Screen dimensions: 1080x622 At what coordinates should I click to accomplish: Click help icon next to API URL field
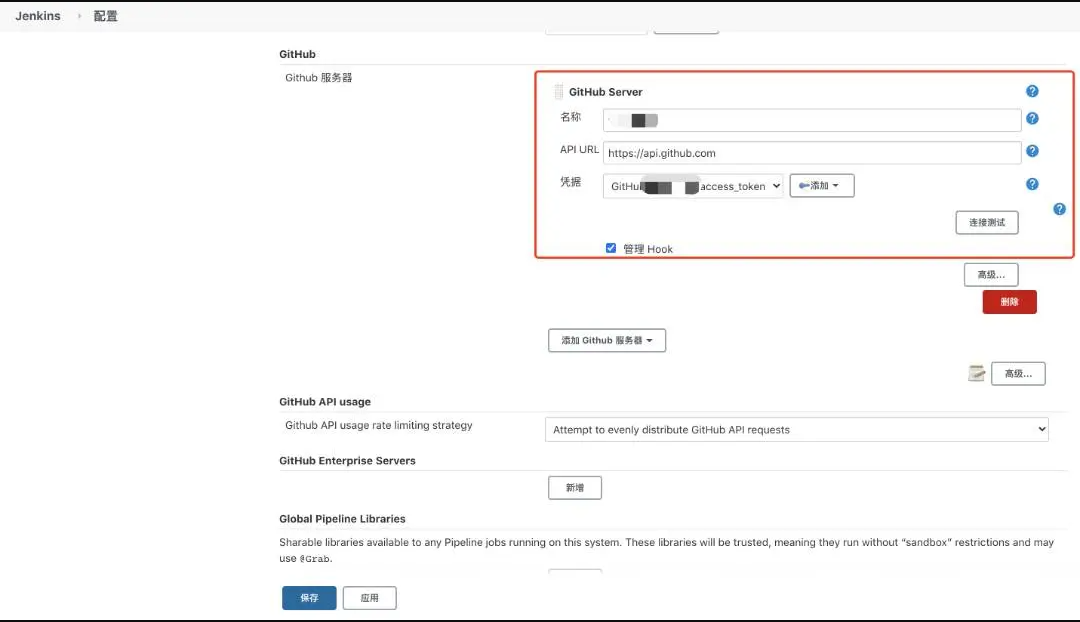click(1032, 151)
